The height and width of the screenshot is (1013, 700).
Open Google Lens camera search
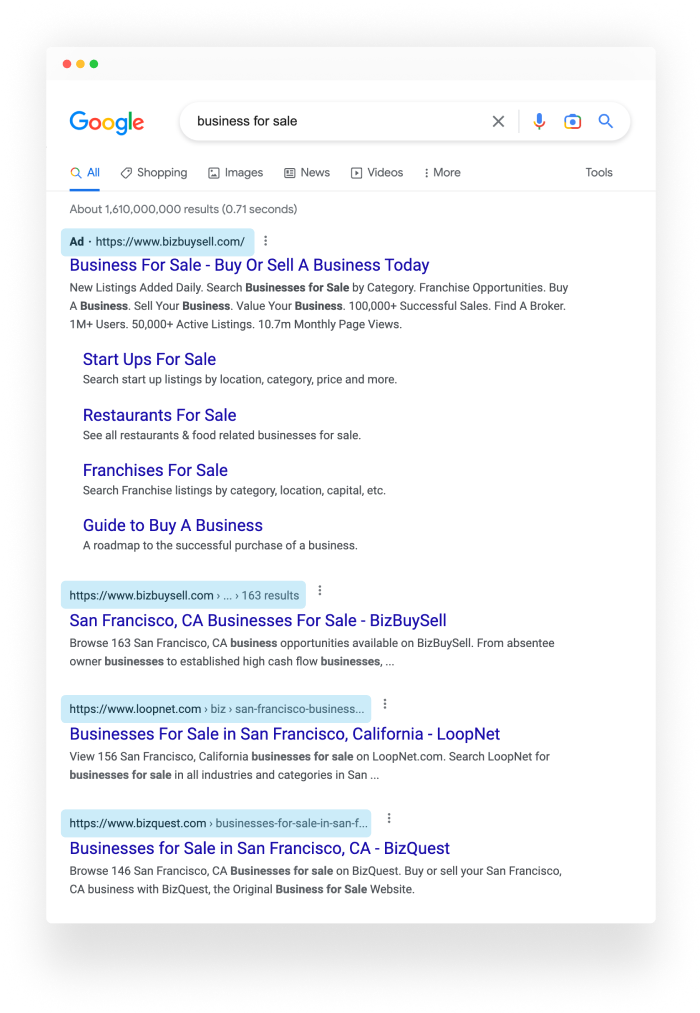pyautogui.click(x=572, y=121)
